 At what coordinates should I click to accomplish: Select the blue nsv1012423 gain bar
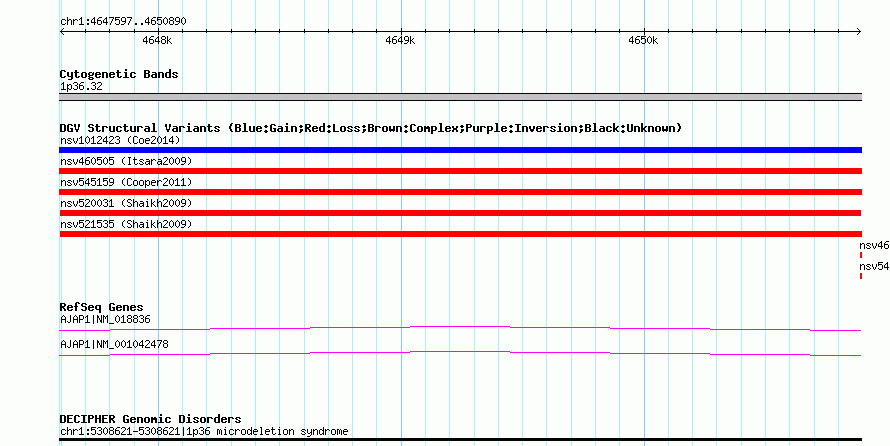tap(460, 150)
